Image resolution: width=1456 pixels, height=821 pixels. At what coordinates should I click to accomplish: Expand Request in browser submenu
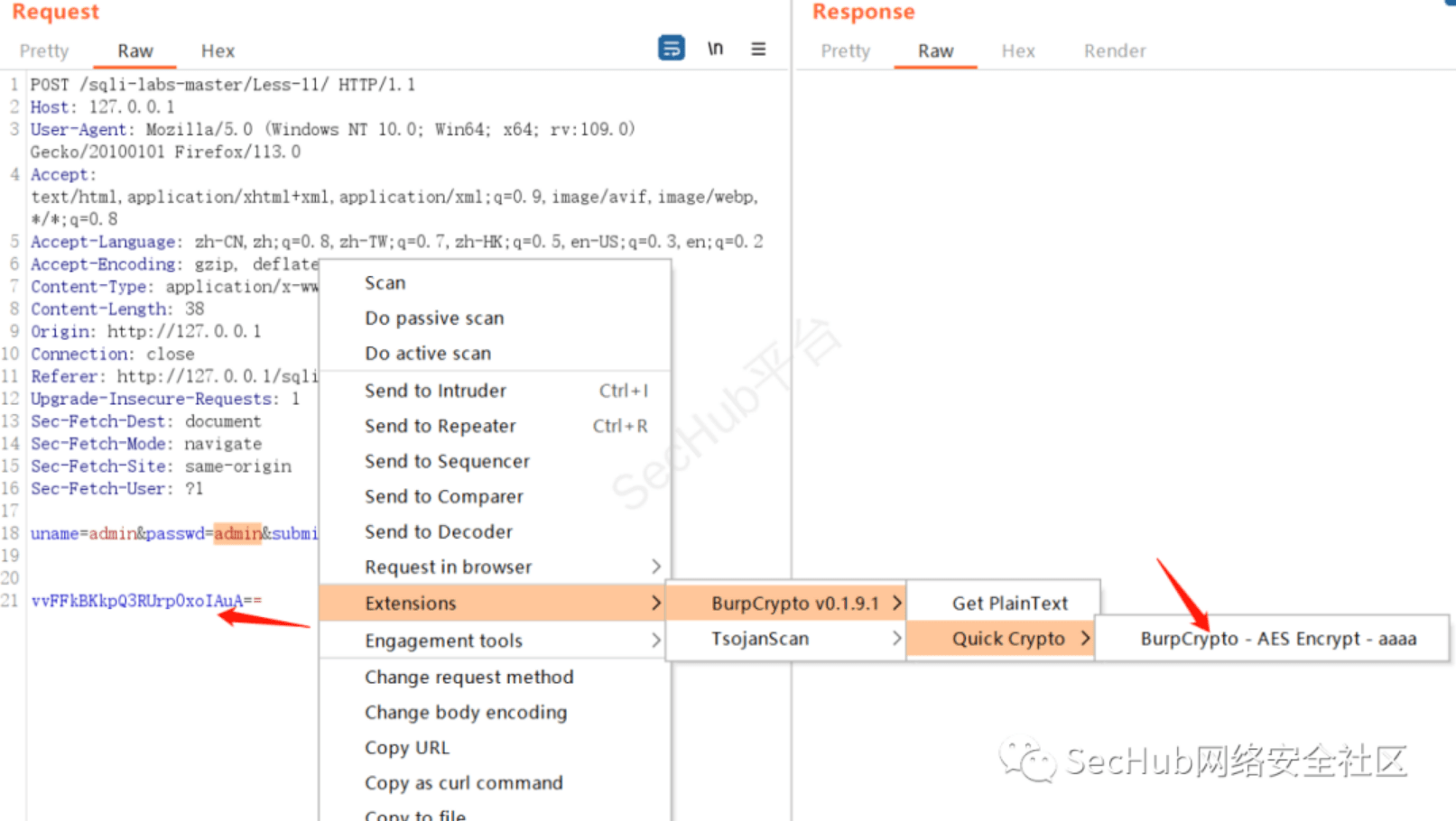(x=655, y=567)
